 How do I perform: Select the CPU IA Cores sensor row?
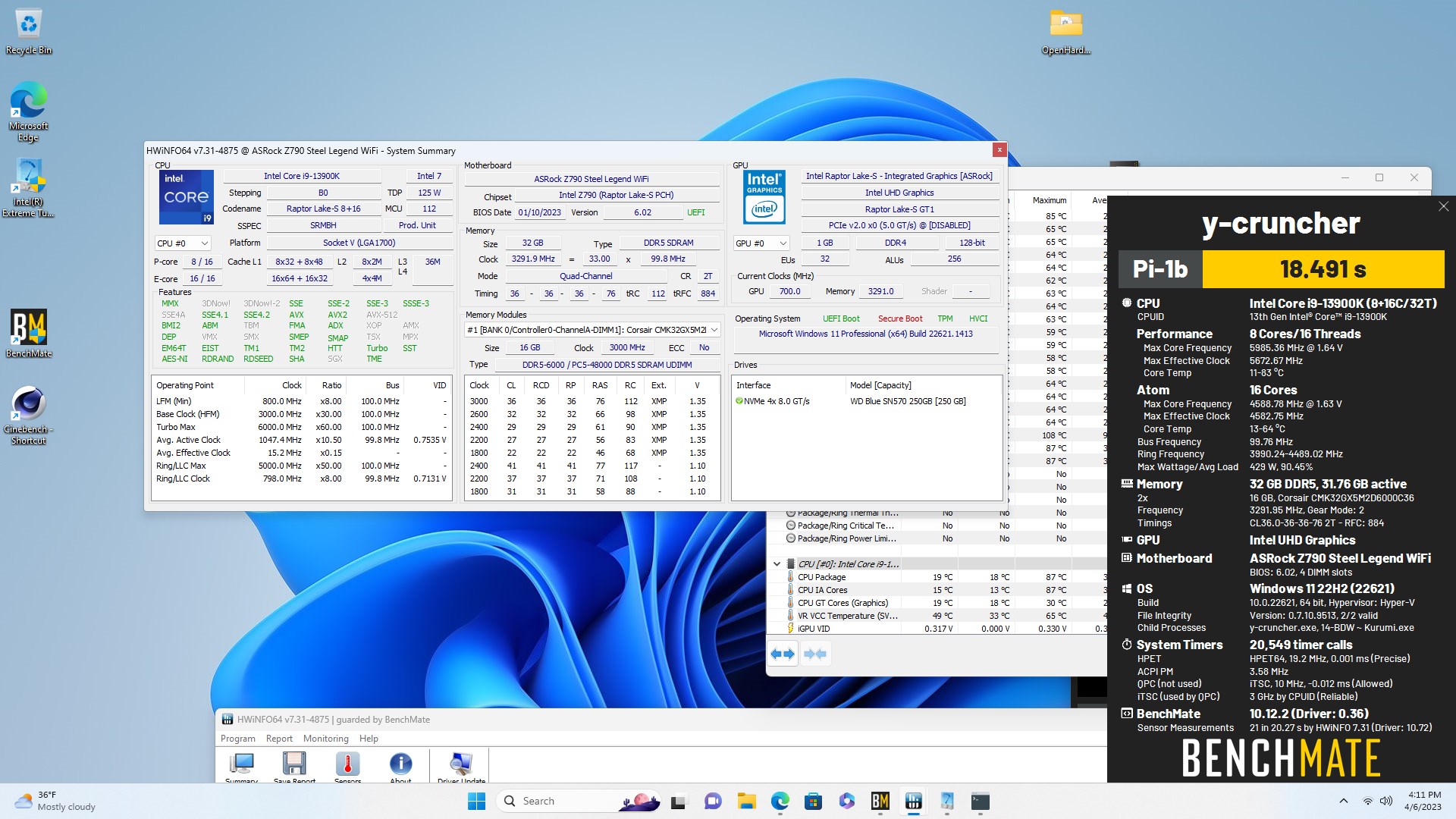(x=937, y=590)
